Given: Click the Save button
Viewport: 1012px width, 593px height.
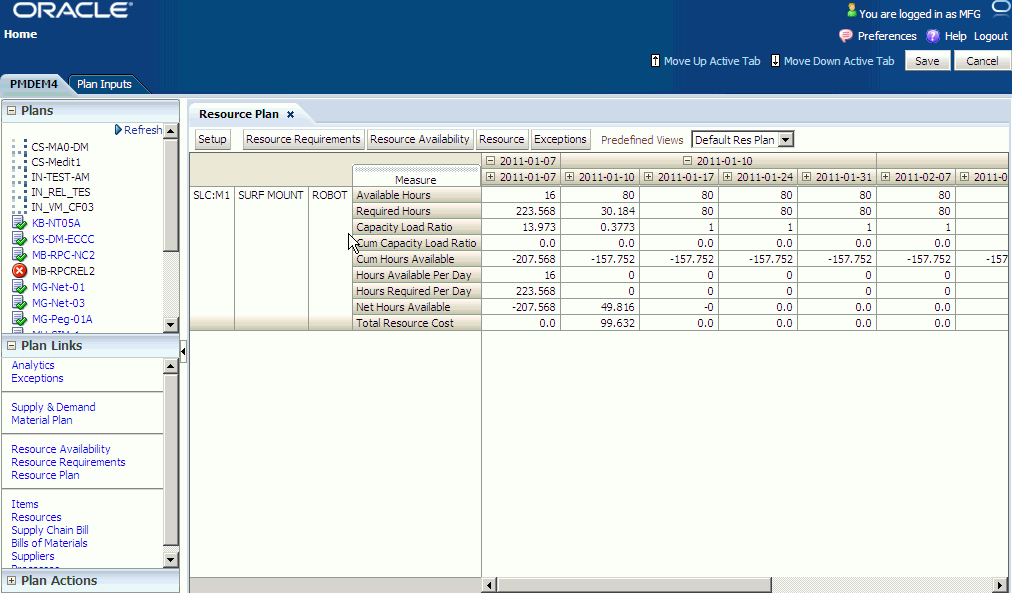Looking at the screenshot, I should pyautogui.click(x=927, y=61).
